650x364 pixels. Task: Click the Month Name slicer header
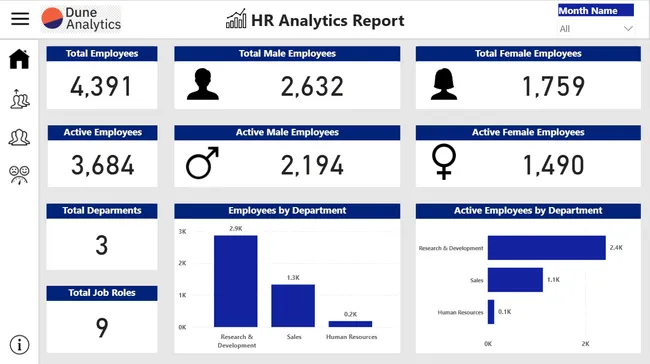coord(596,10)
